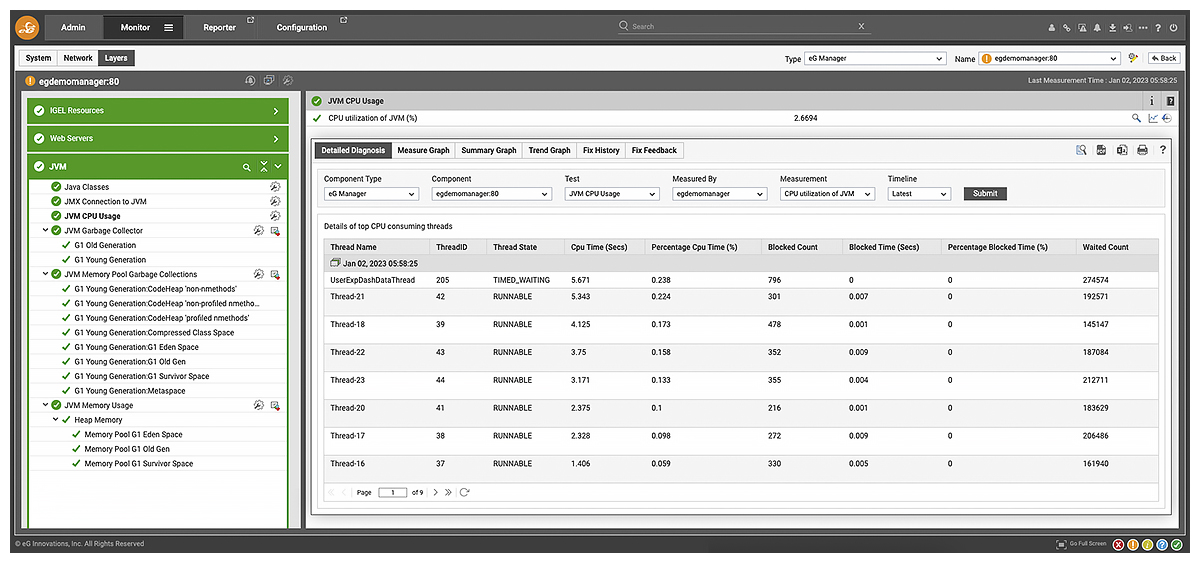1200x563 pixels.
Task: Open the Component Type dropdown
Action: tap(371, 194)
